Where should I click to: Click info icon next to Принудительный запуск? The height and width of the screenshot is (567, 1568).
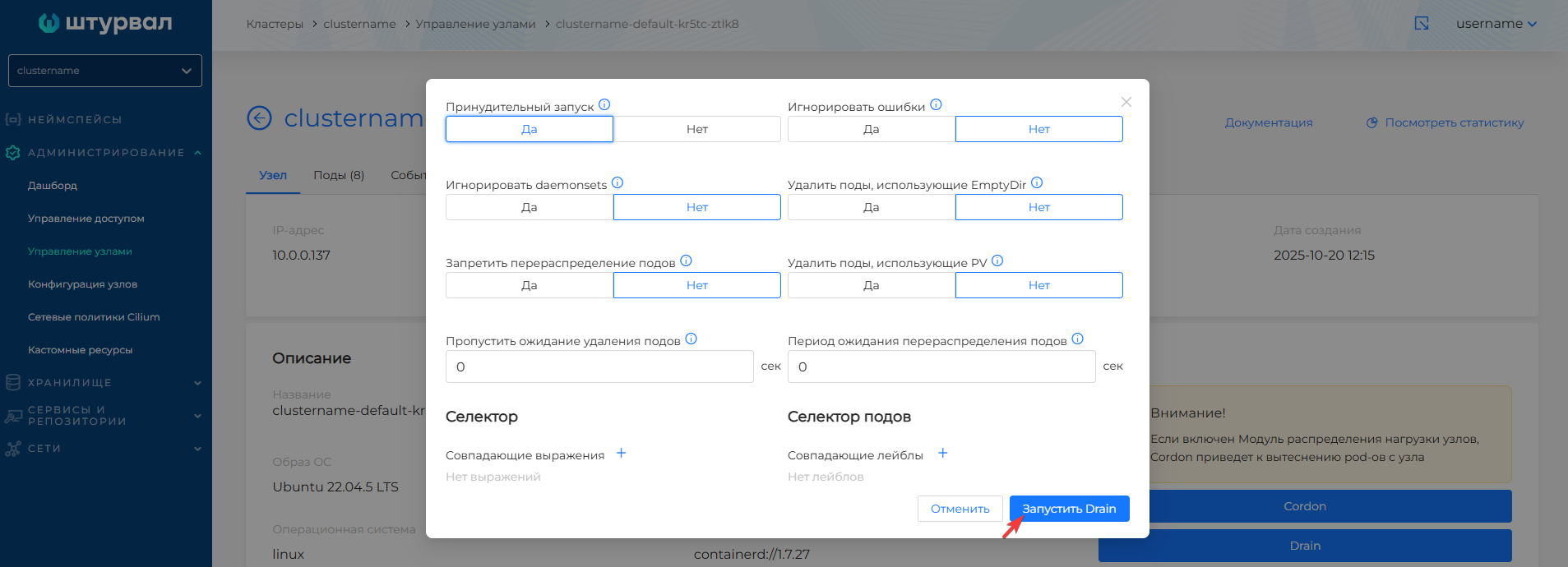pos(604,104)
